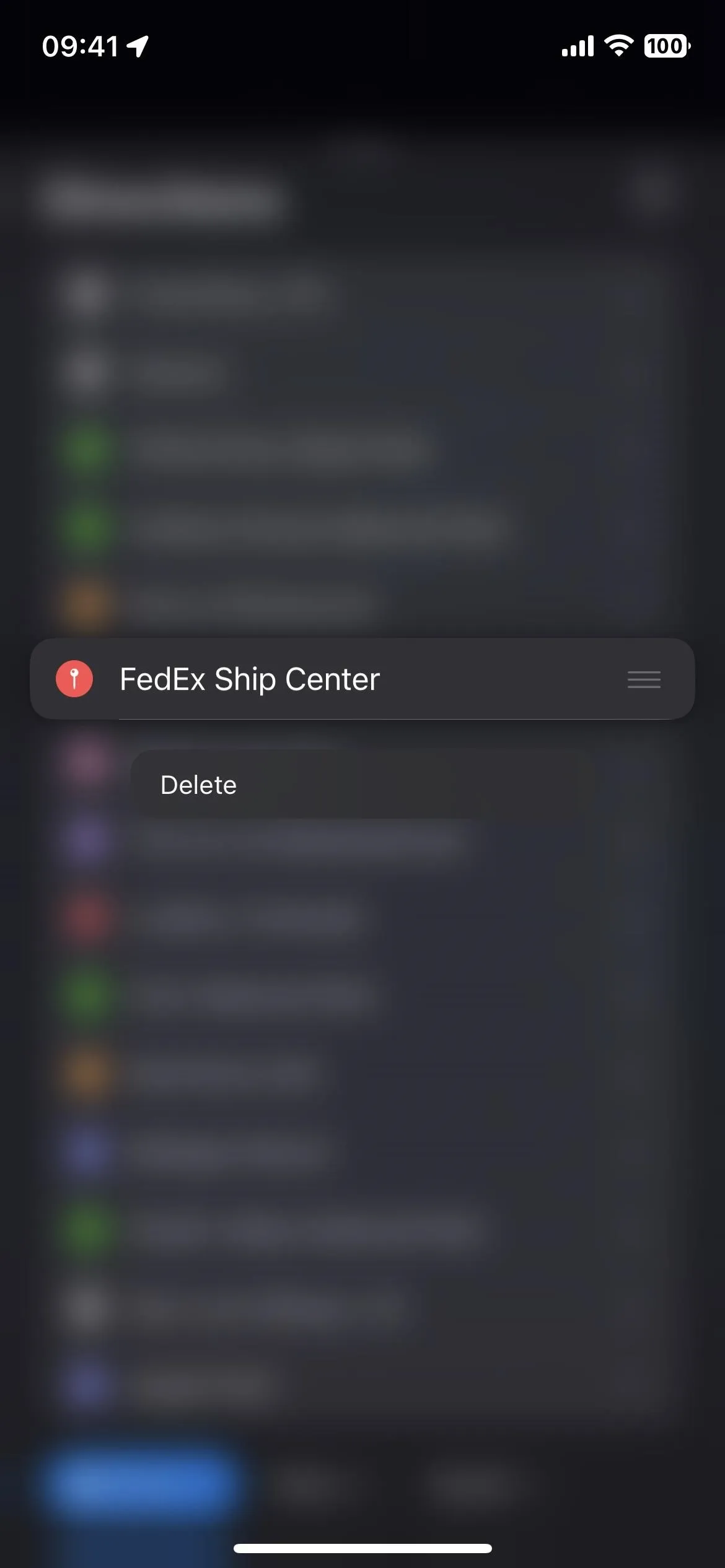This screenshot has height=1568, width=725.
Task: Tap the home indicator bar
Action: (362, 1548)
